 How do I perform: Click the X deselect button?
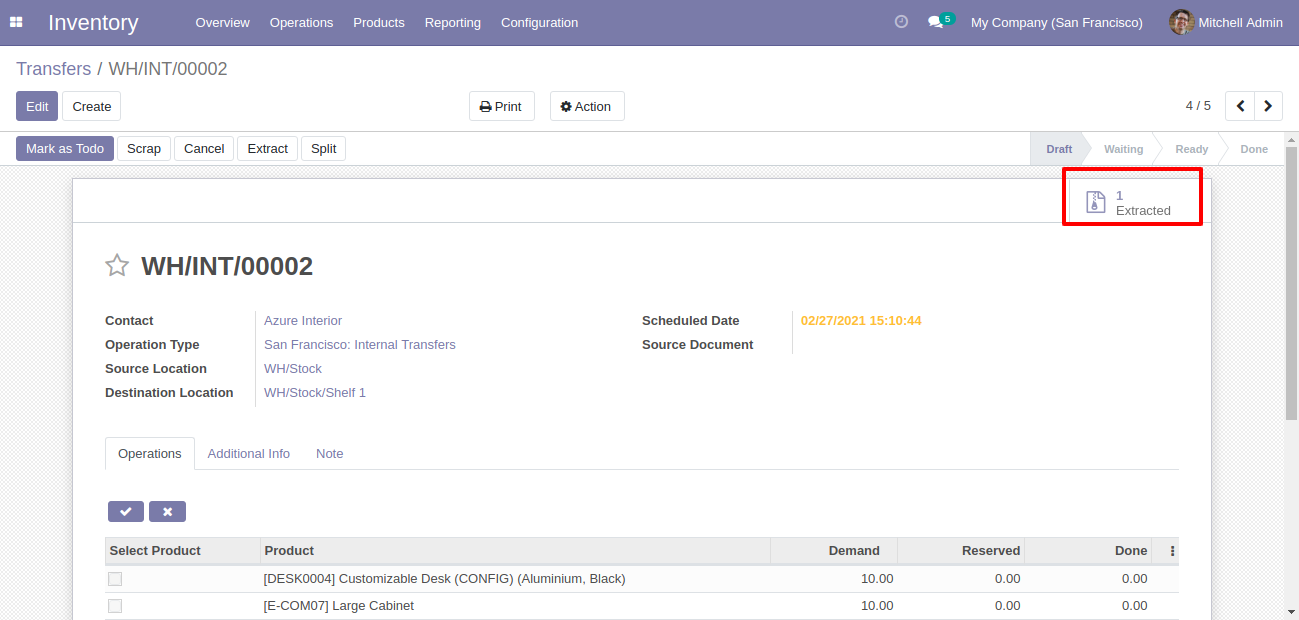[x=167, y=511]
